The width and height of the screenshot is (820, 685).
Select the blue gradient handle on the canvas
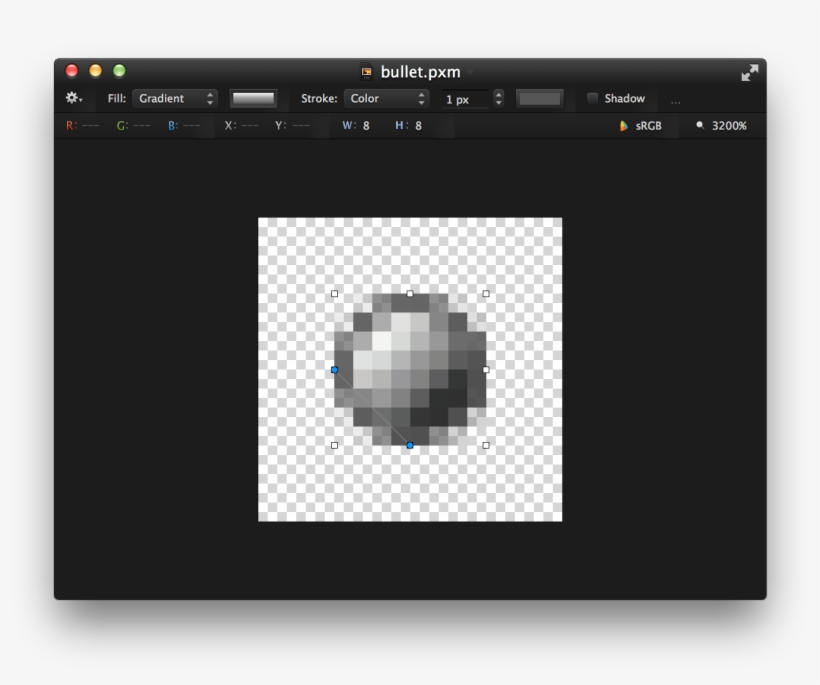[335, 369]
